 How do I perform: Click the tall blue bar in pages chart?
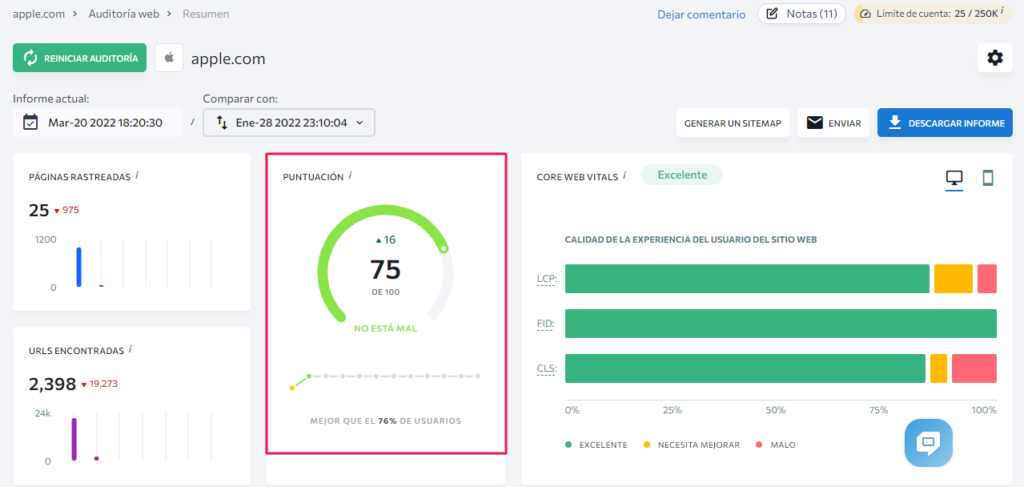click(79, 267)
